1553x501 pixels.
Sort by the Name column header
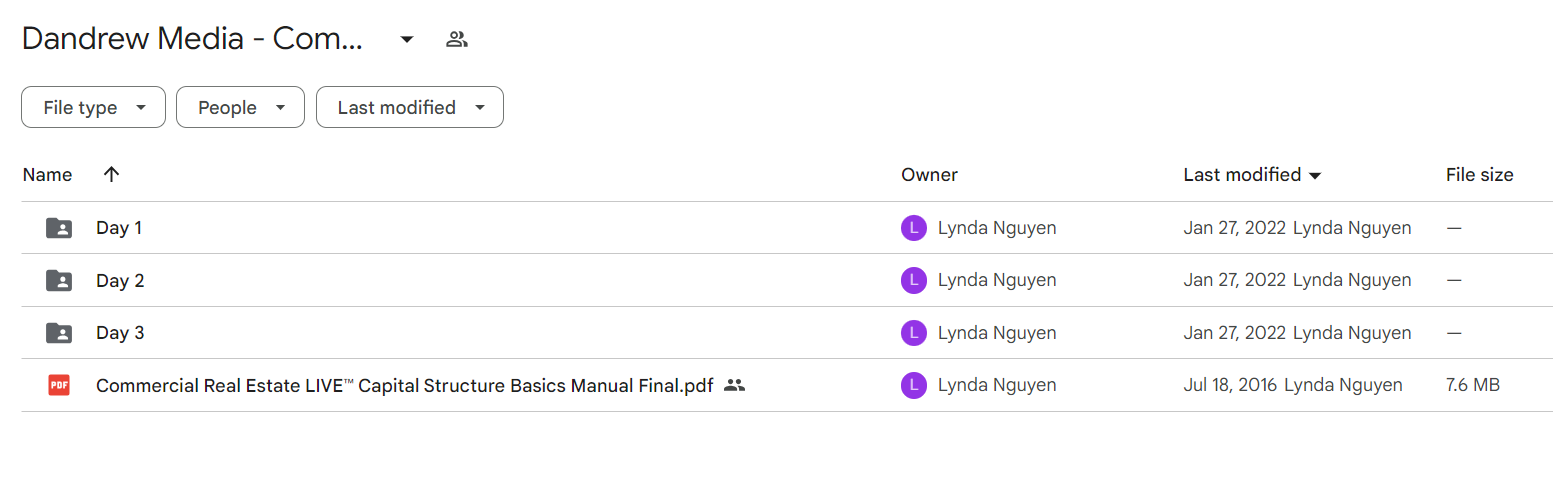pyautogui.click(x=47, y=175)
